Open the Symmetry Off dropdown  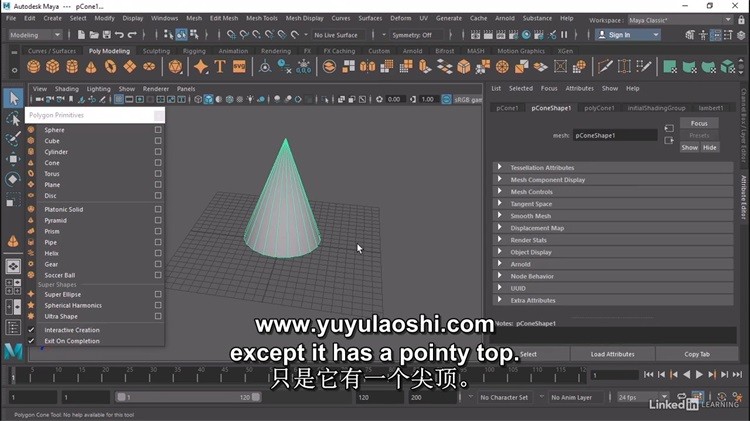417,35
